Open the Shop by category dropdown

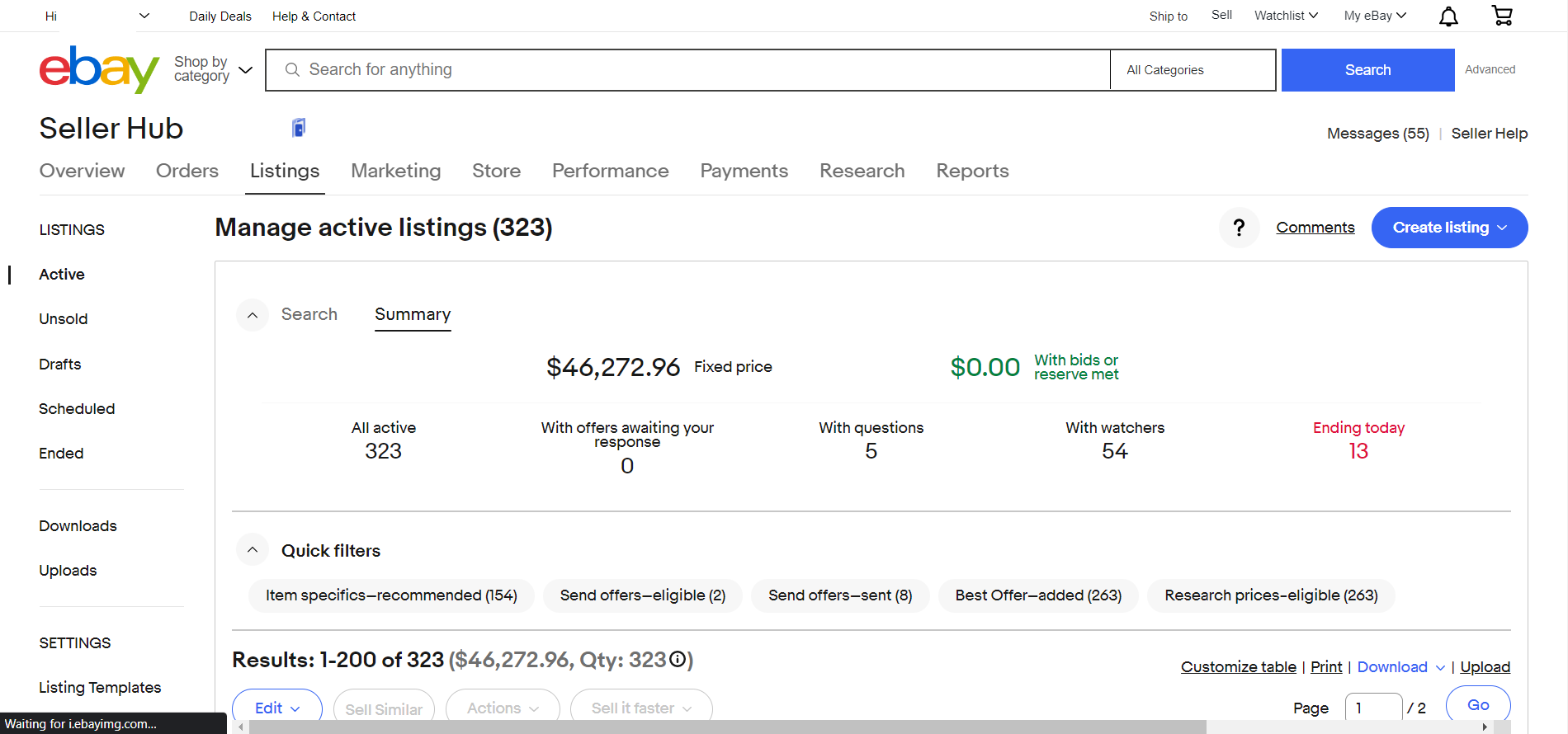[x=213, y=69]
